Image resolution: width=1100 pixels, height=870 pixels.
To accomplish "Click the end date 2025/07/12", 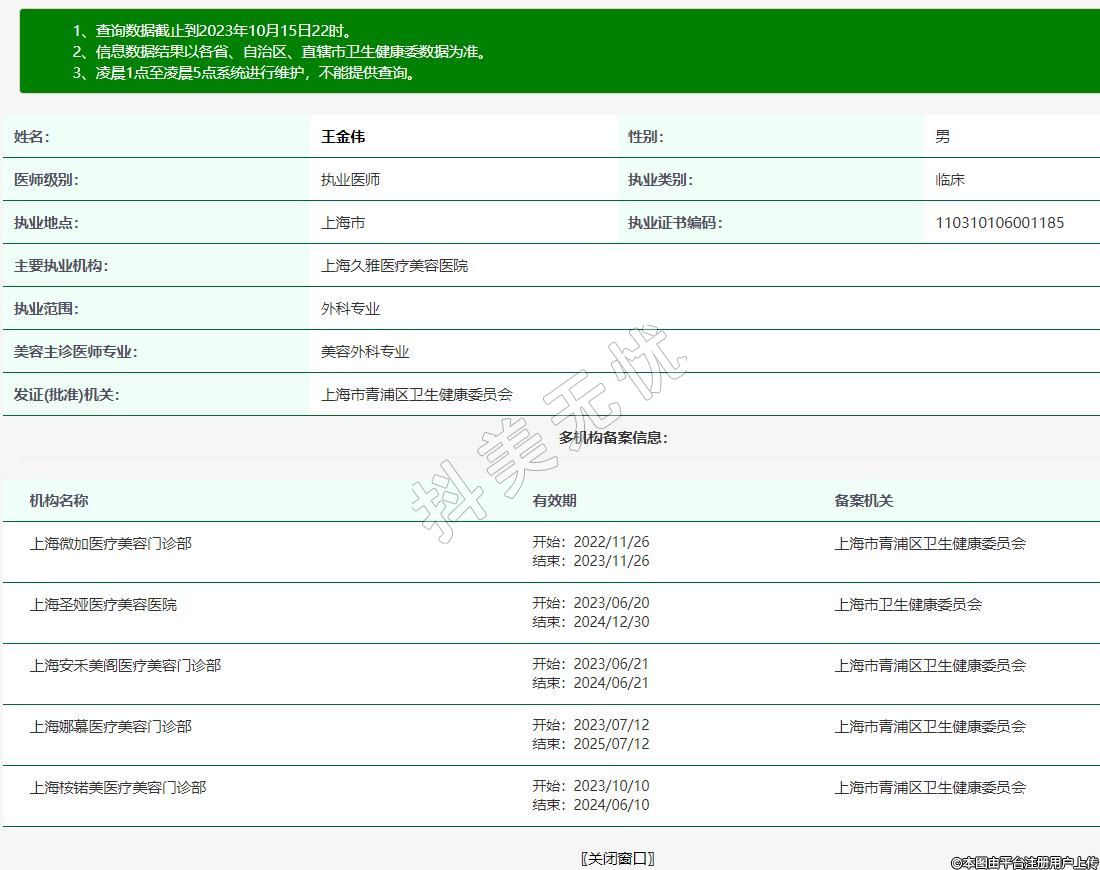I will (x=611, y=744).
